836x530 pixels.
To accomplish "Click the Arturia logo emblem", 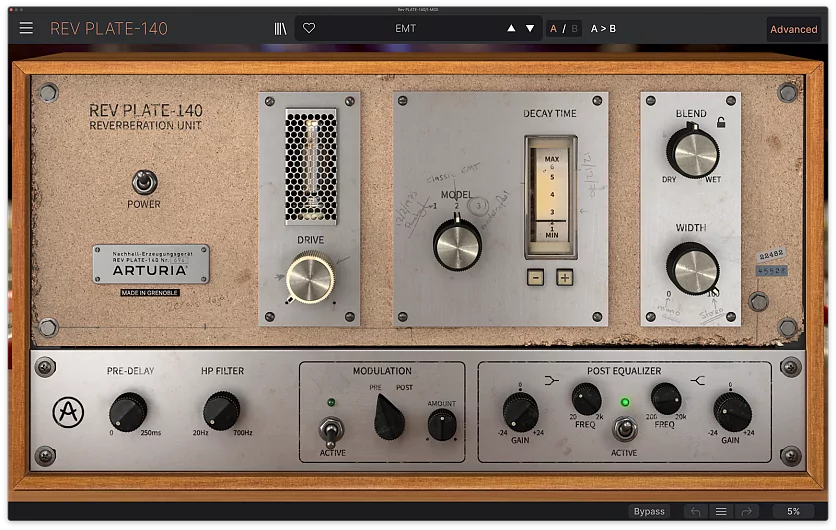I will [x=68, y=412].
